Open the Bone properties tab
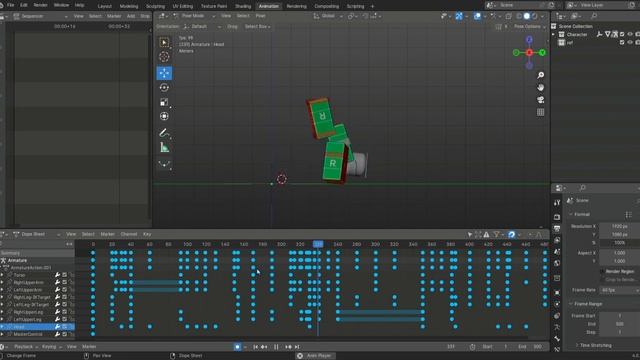This screenshot has height=360, width=640. (x=557, y=338)
